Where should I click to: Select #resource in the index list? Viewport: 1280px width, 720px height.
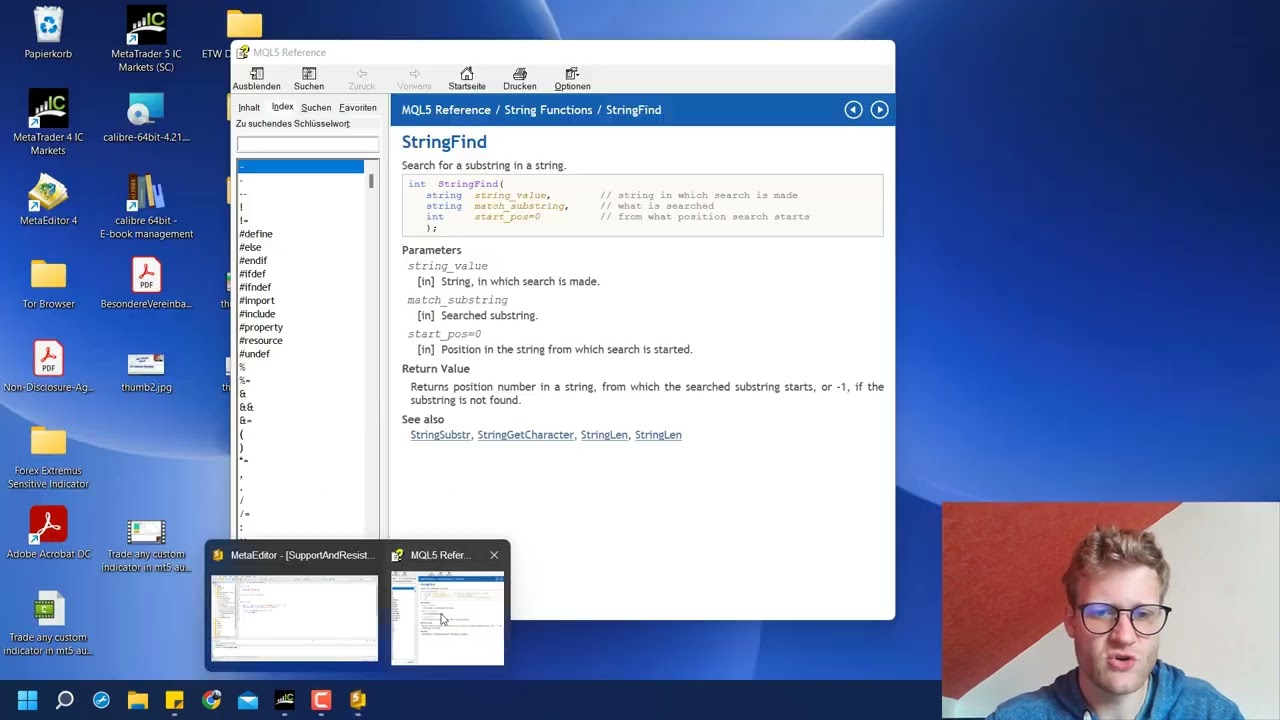(x=261, y=340)
